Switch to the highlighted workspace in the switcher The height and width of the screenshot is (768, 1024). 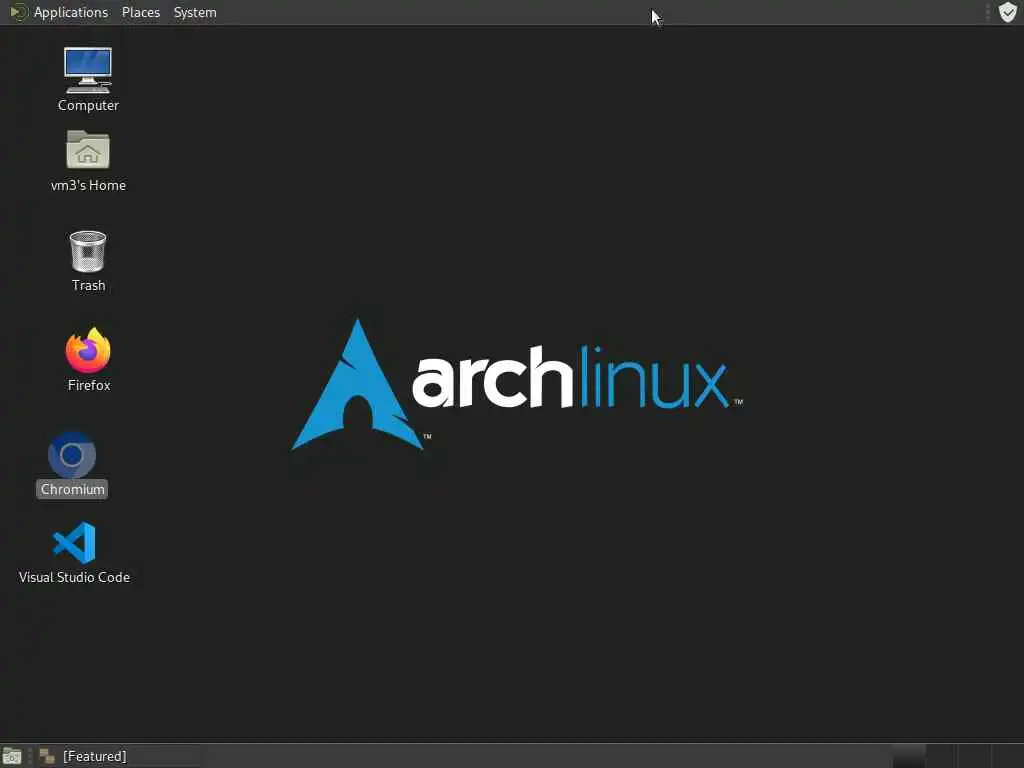(x=908, y=756)
